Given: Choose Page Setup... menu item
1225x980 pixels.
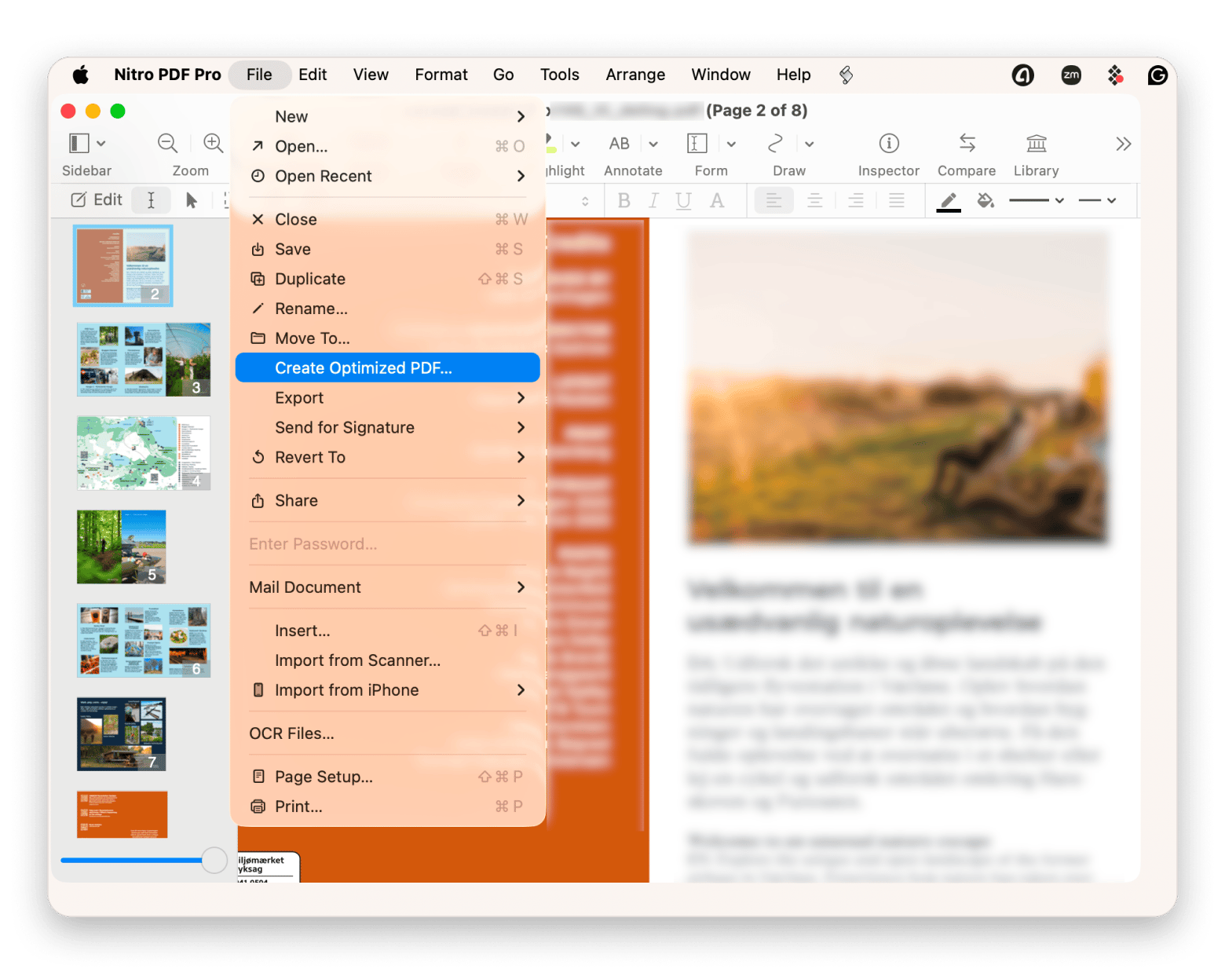Looking at the screenshot, I should tap(388, 777).
